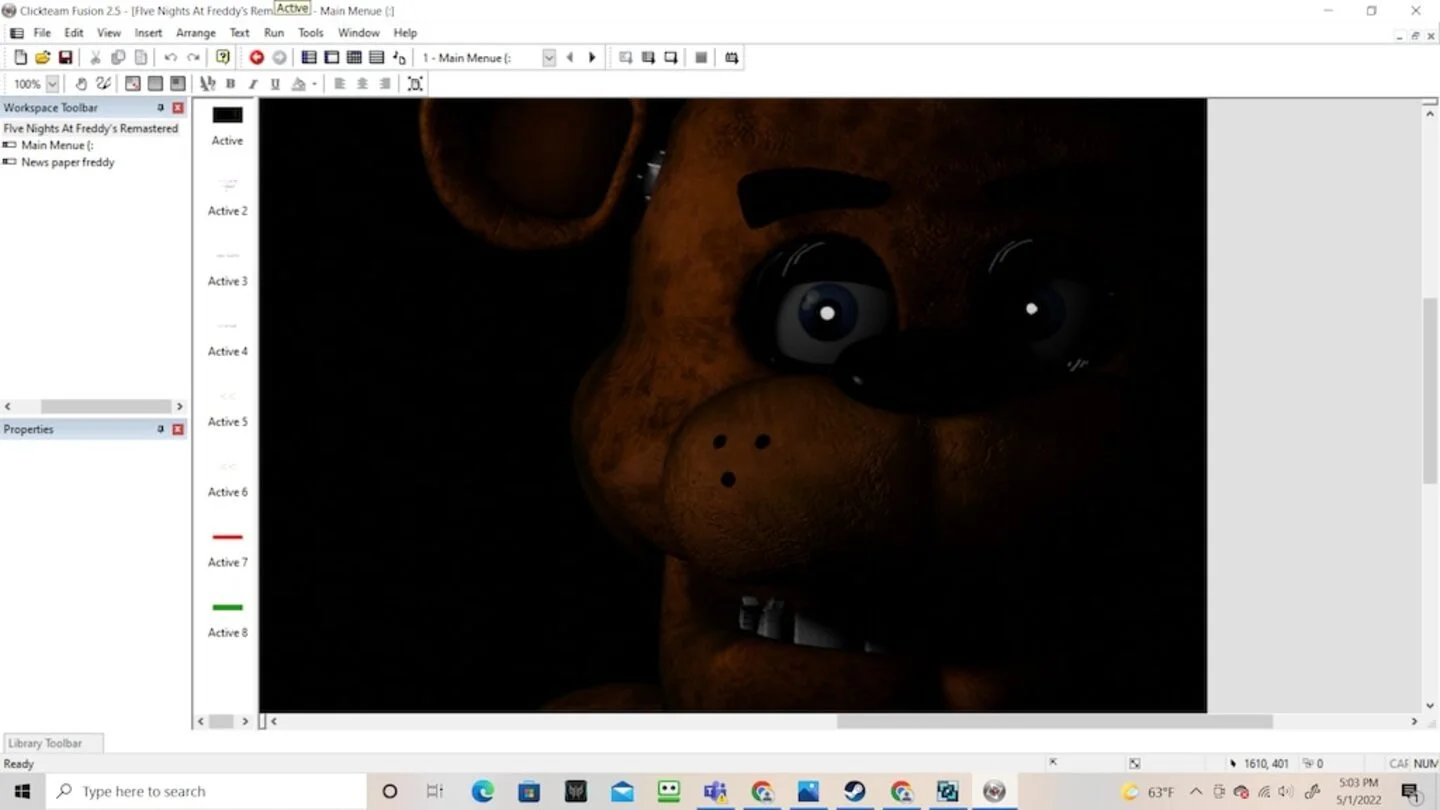
Task: Select the 'News paper freddy' frame
Action: [x=68, y=162]
